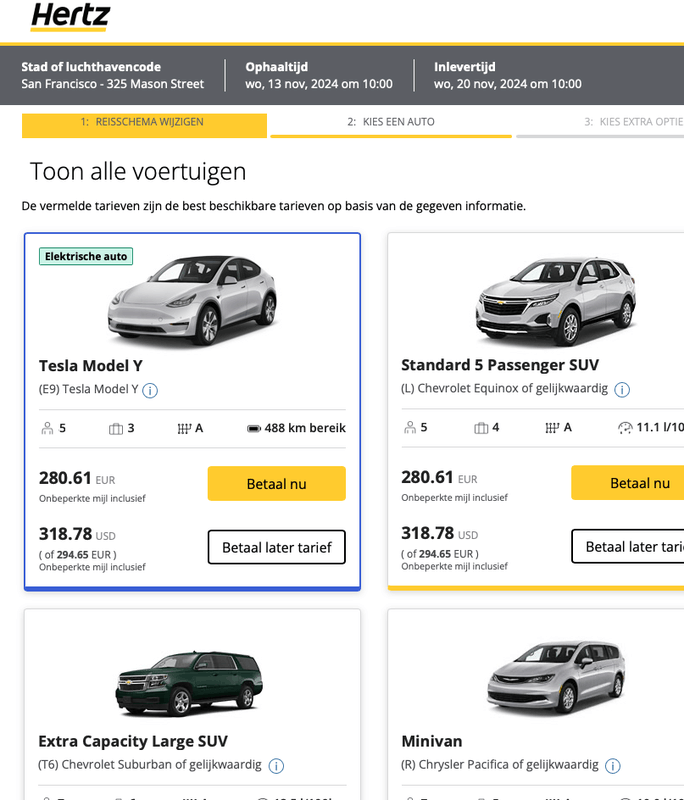684x800 pixels.
Task: Click return time wo, 20 nov, 2024
Action: [508, 84]
